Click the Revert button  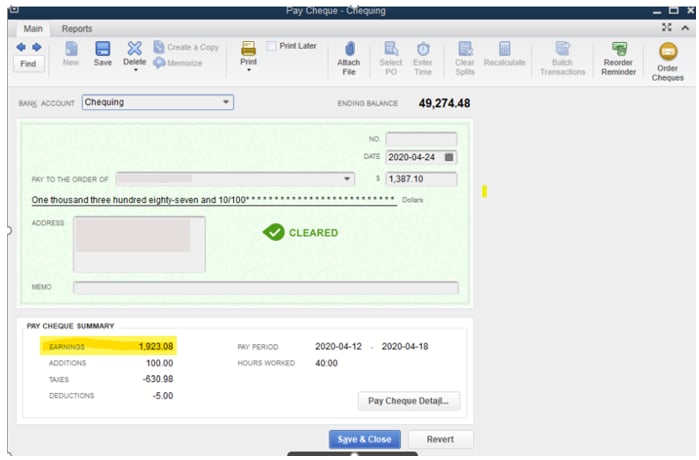pyautogui.click(x=440, y=439)
